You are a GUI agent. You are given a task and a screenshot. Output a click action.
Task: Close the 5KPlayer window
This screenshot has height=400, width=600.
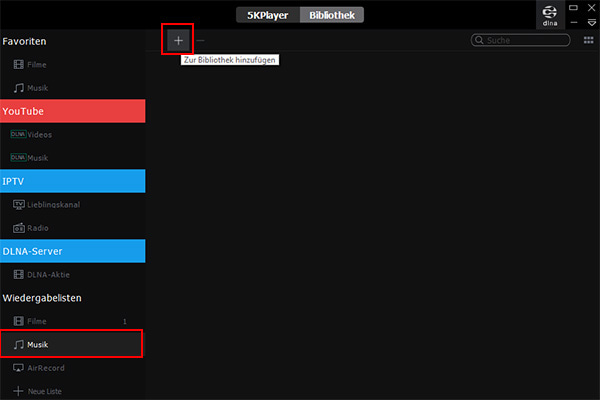pyautogui.click(x=592, y=7)
